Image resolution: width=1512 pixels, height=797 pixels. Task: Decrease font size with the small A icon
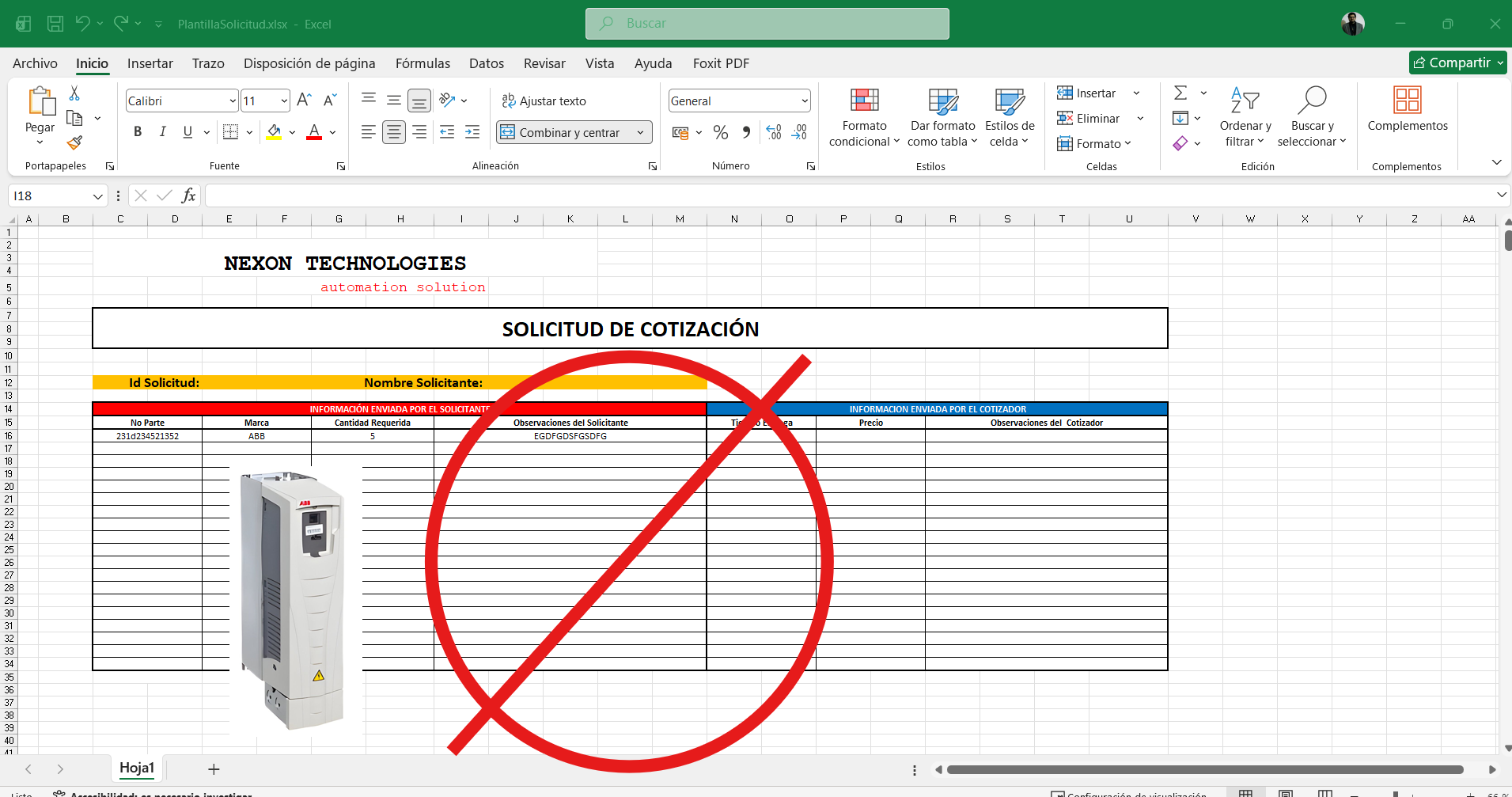pyautogui.click(x=330, y=101)
